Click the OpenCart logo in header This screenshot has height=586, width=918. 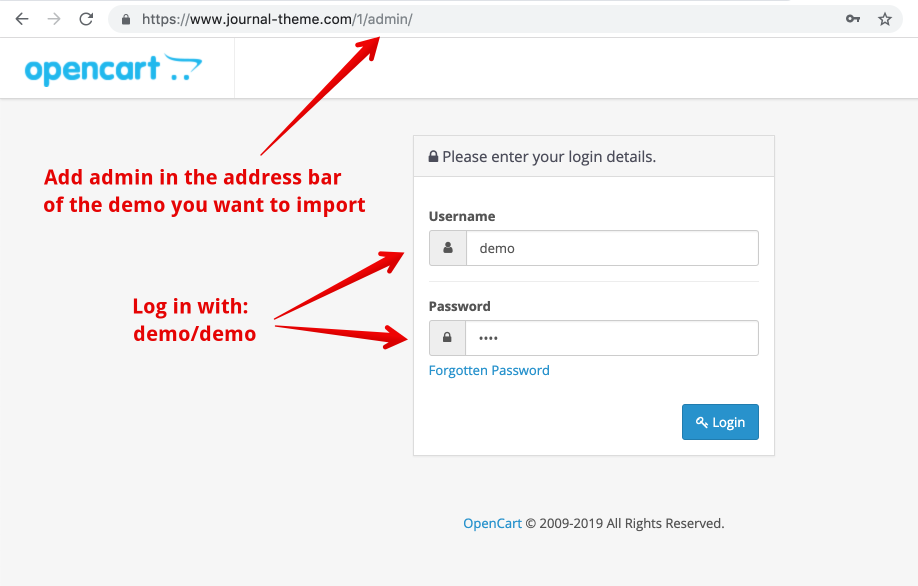click(x=113, y=69)
